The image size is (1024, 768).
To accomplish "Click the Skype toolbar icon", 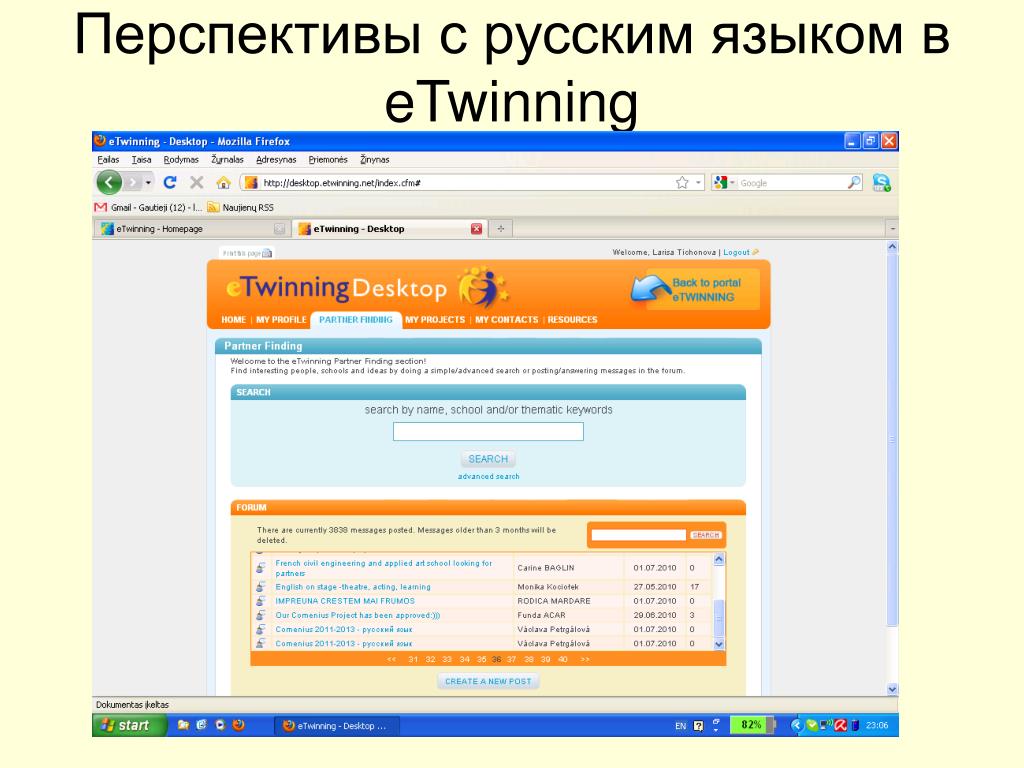I will point(882,182).
